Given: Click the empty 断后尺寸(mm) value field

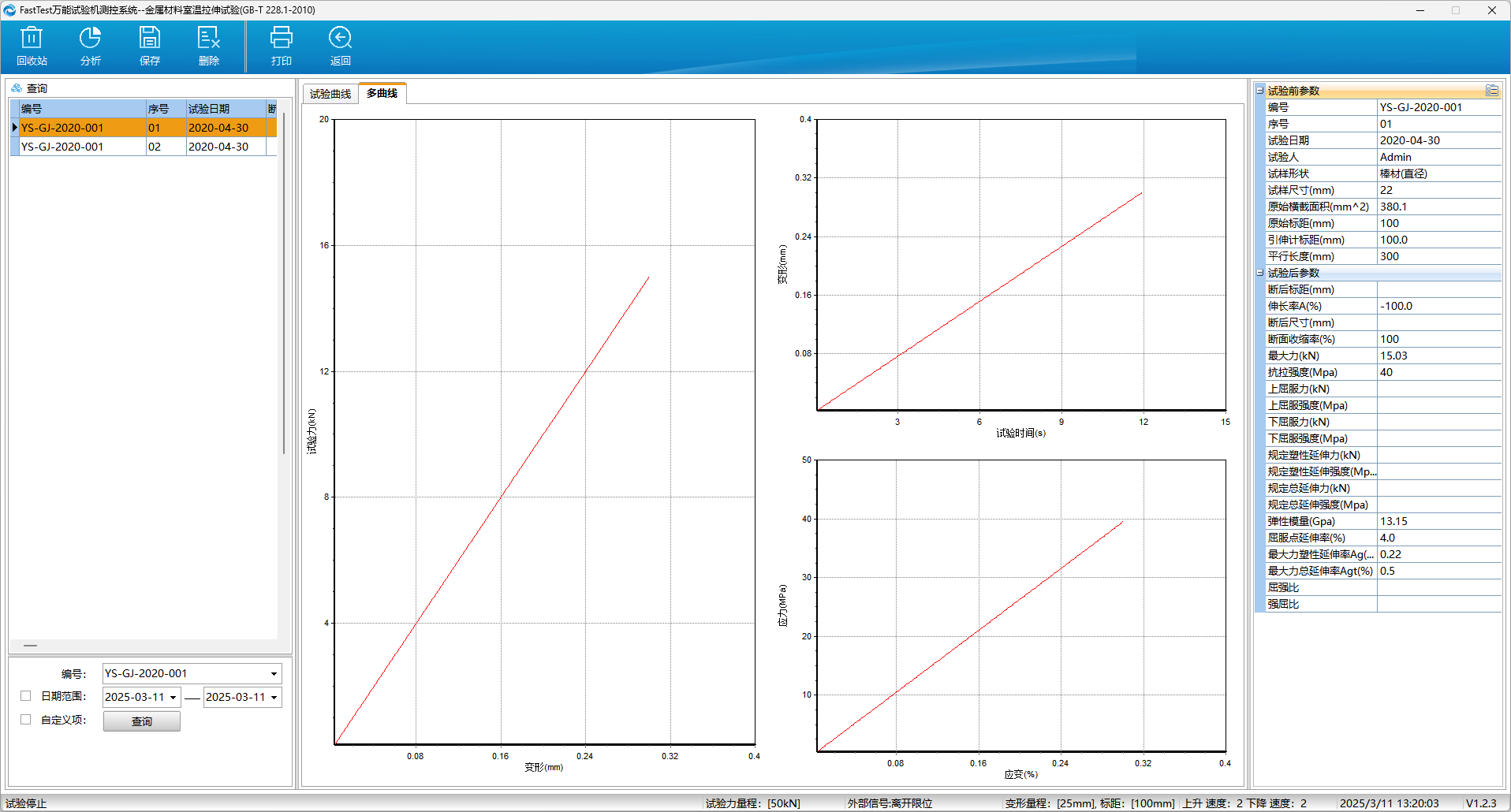Looking at the screenshot, I should click(x=1439, y=322).
